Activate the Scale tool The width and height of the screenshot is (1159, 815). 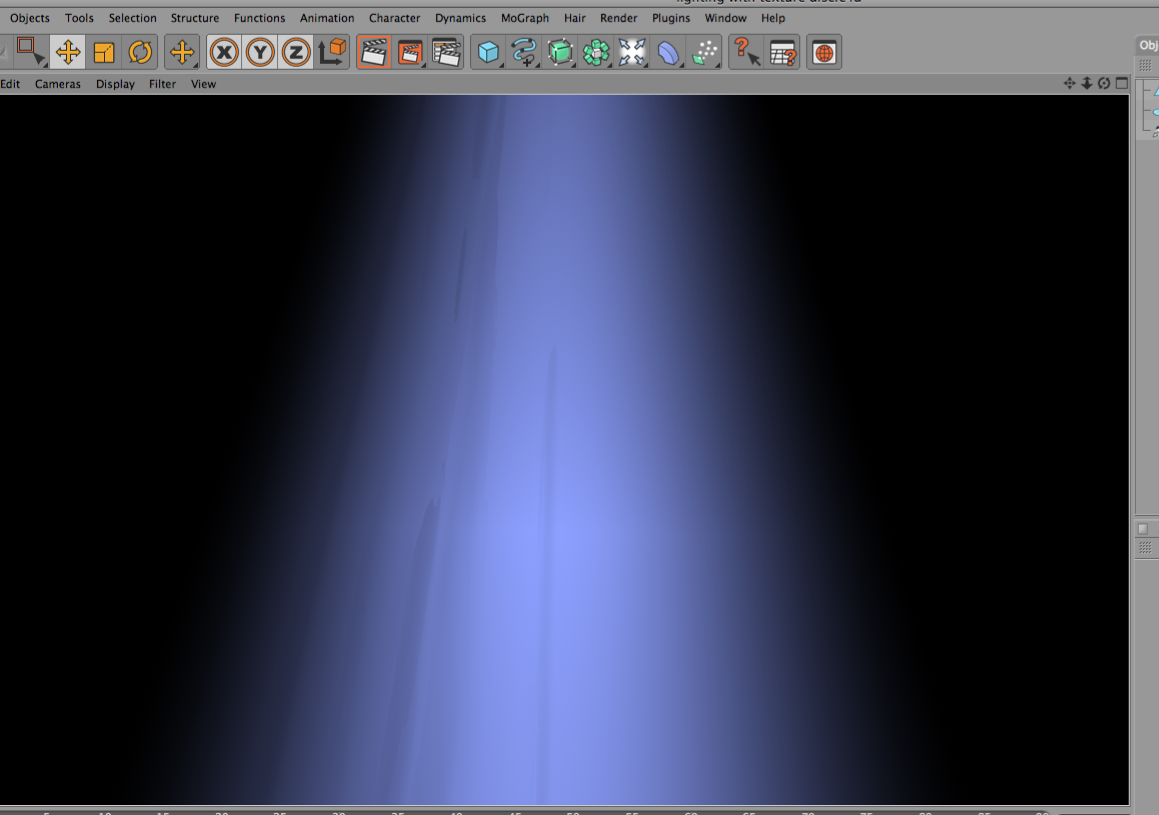[x=103, y=52]
